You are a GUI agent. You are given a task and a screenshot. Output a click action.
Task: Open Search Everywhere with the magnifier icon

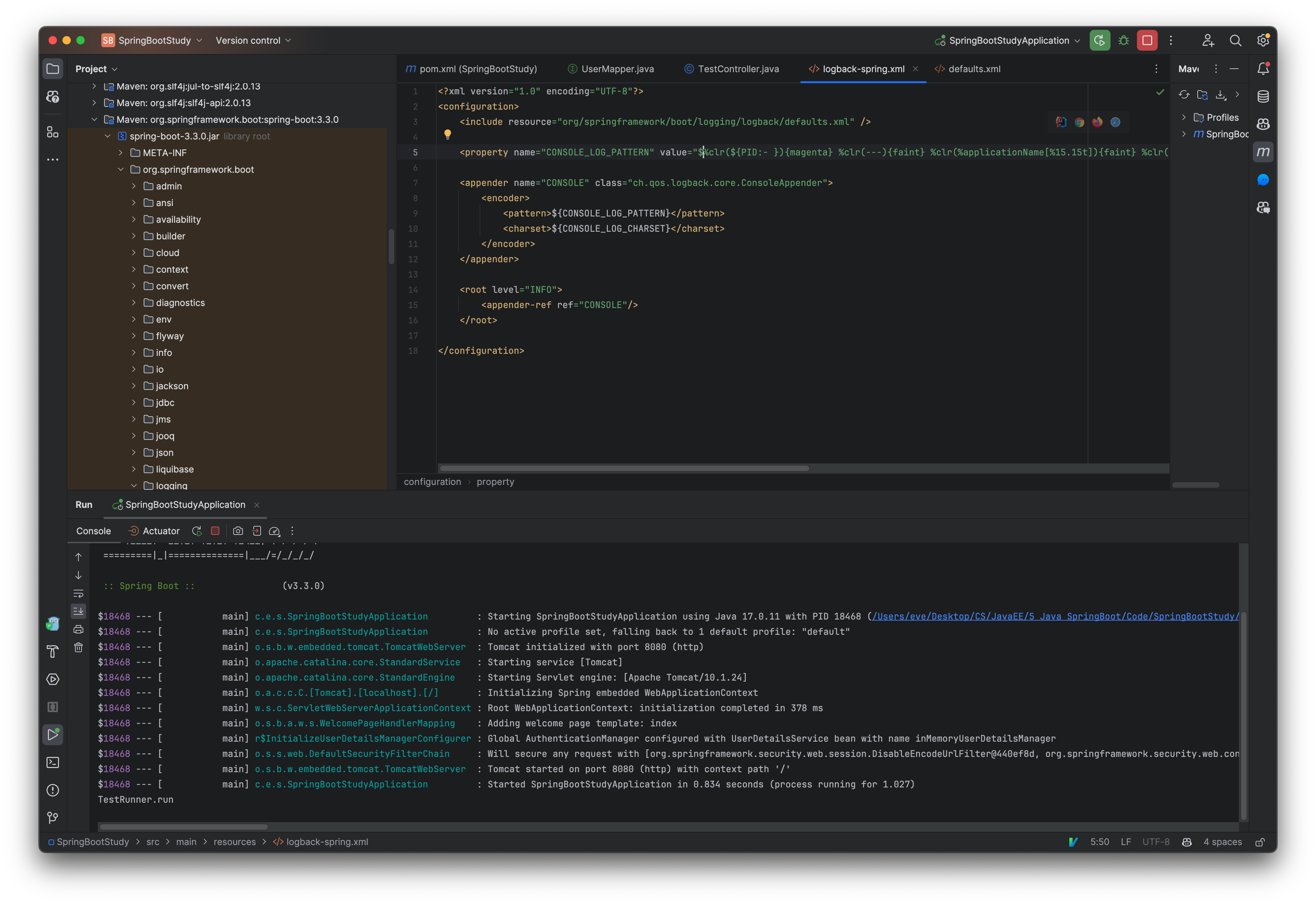(x=1235, y=40)
